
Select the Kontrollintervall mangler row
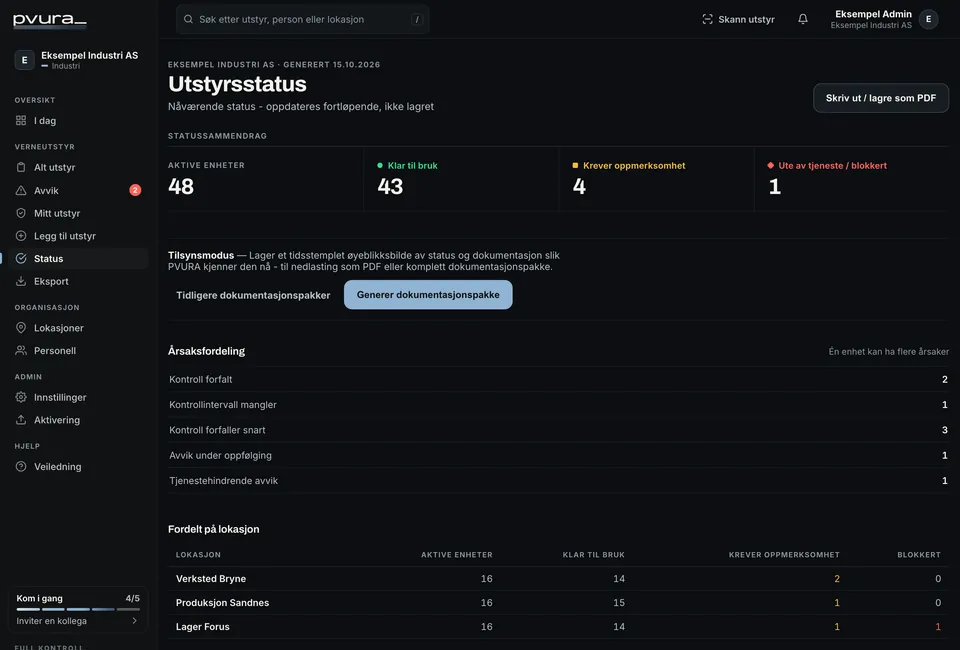coord(558,405)
